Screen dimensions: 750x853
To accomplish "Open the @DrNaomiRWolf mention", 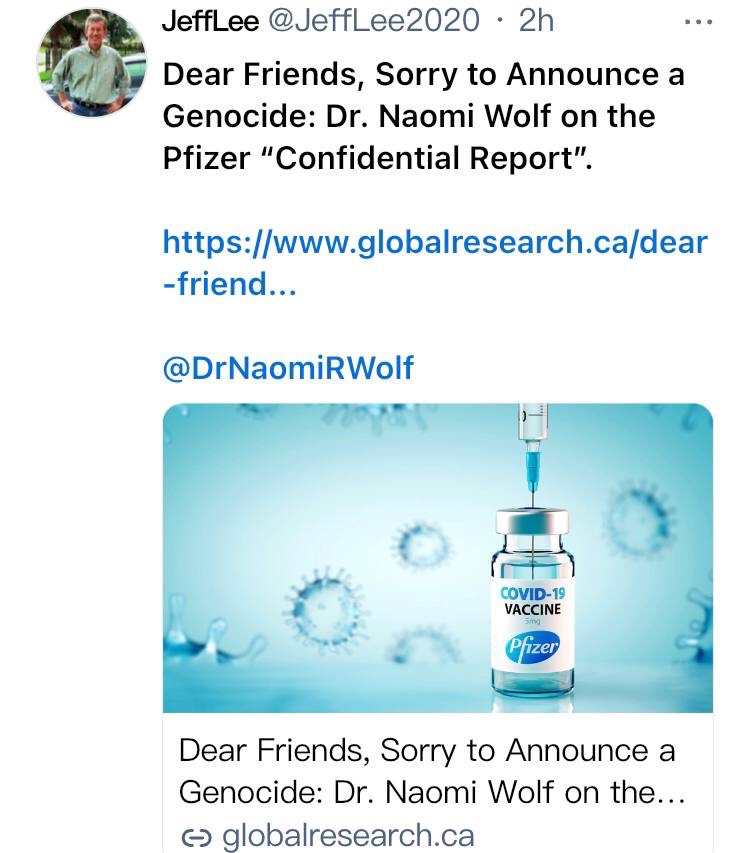I will click(287, 369).
